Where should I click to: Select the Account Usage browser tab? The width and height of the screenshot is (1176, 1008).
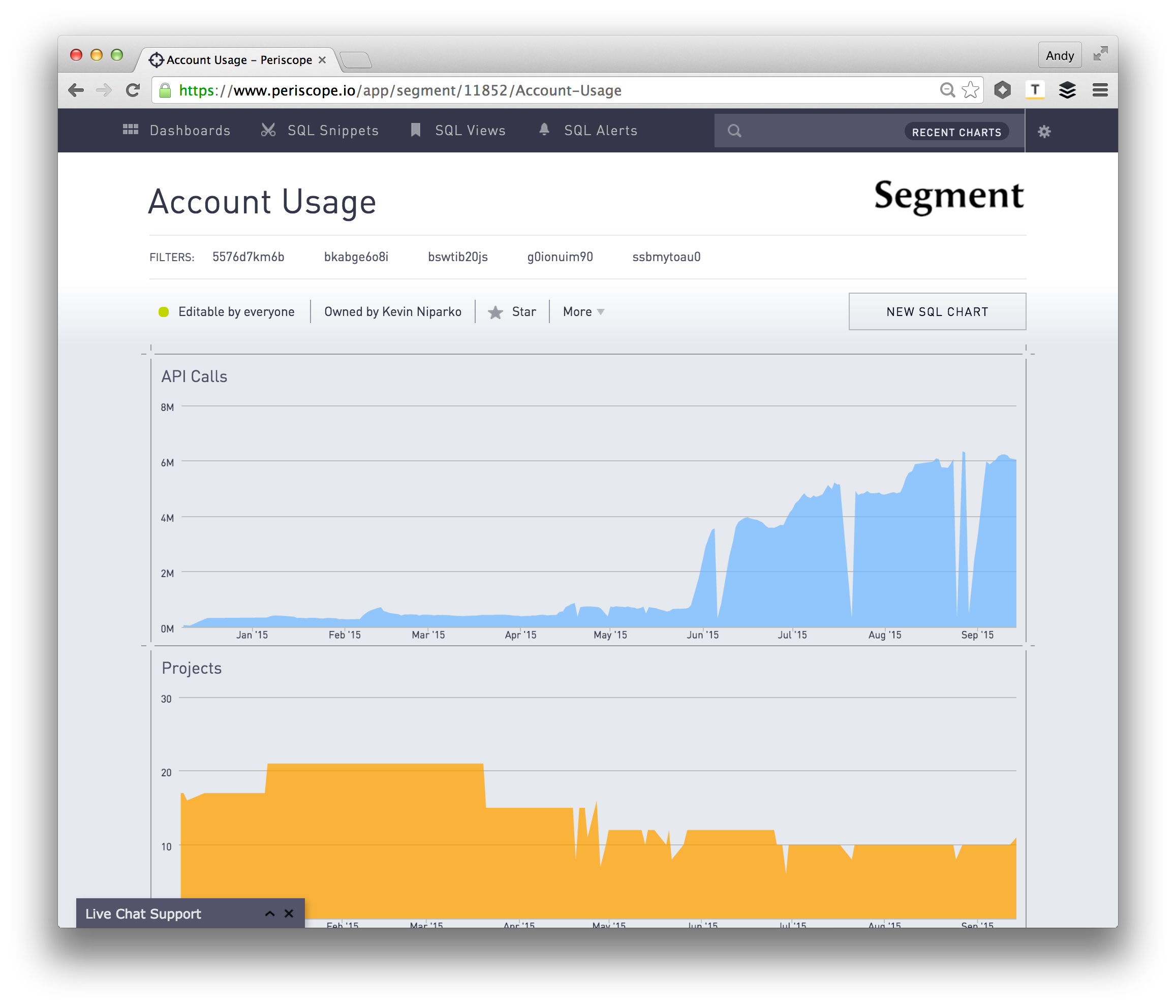[238, 60]
